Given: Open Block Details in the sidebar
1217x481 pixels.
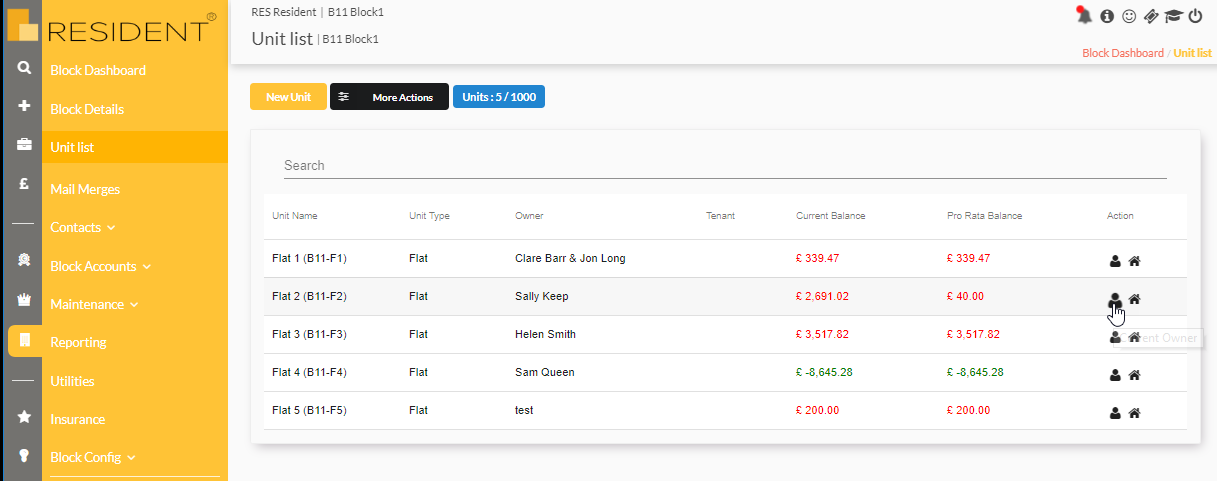Looking at the screenshot, I should pyautogui.click(x=87, y=109).
